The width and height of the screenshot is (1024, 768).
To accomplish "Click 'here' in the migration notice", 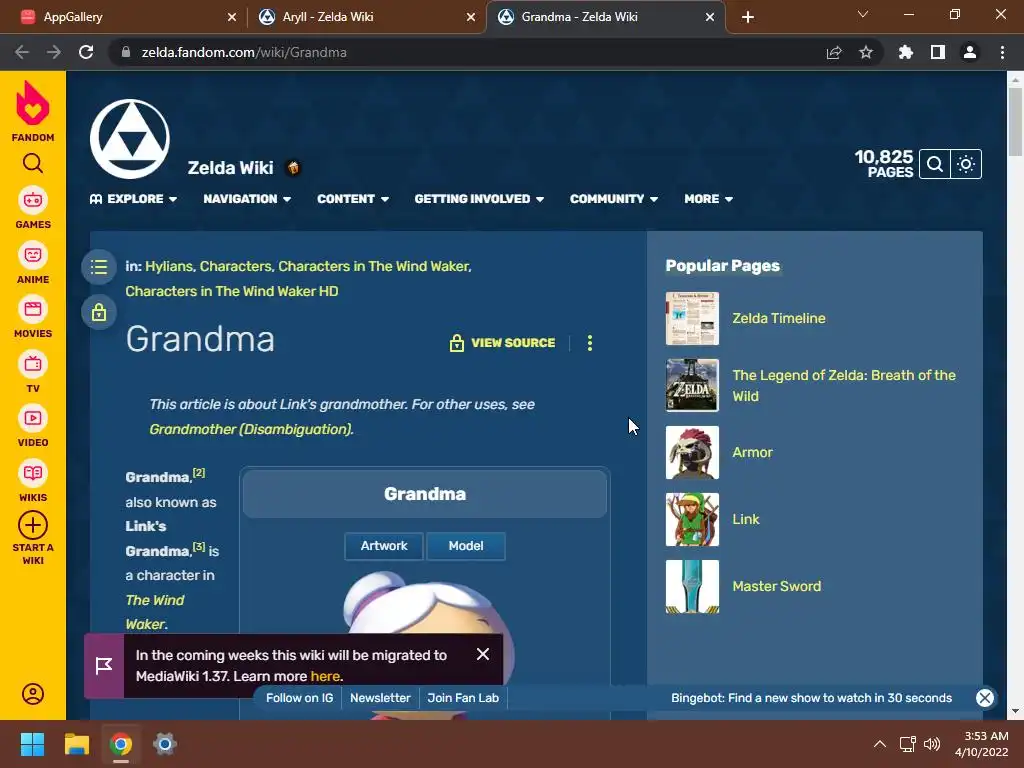I will (325, 676).
